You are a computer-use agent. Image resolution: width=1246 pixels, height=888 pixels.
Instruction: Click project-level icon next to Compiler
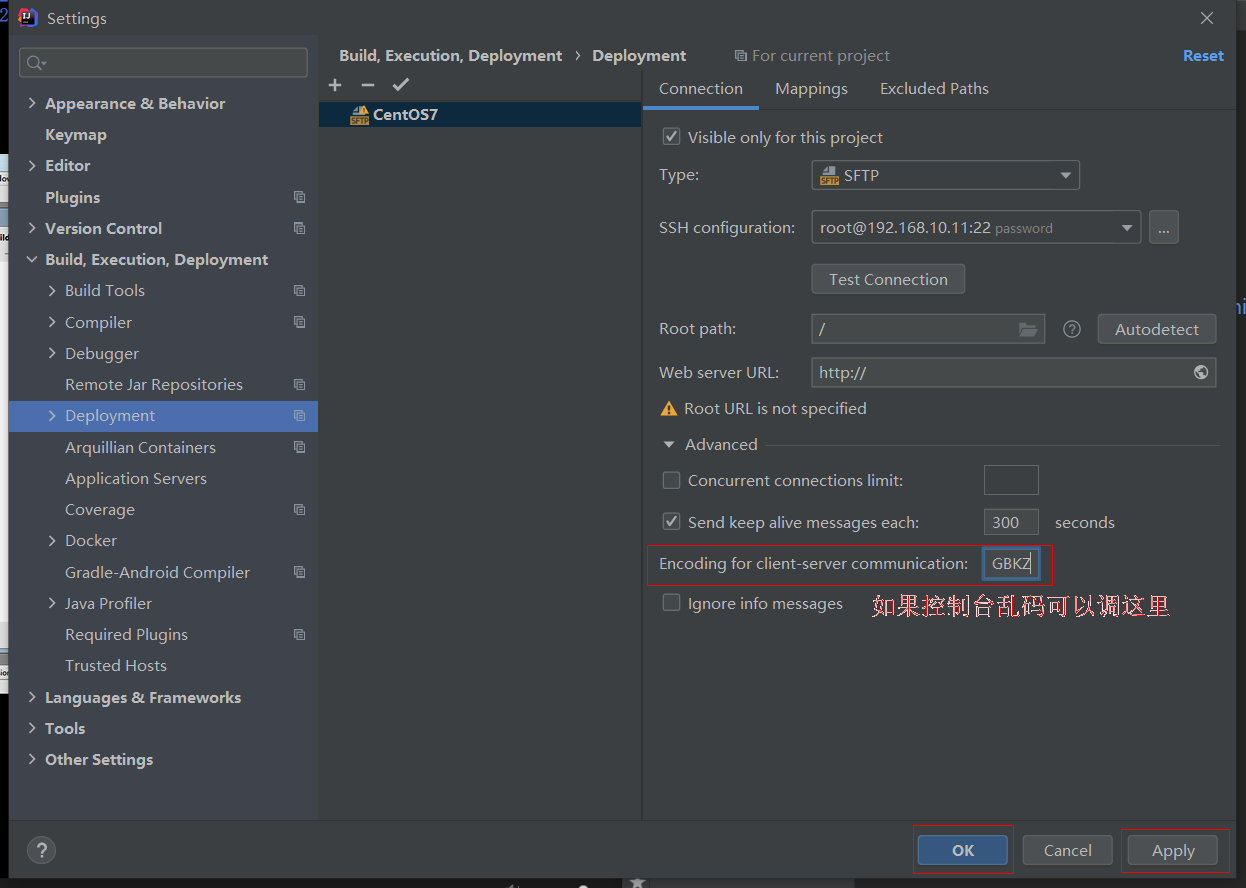click(x=299, y=322)
